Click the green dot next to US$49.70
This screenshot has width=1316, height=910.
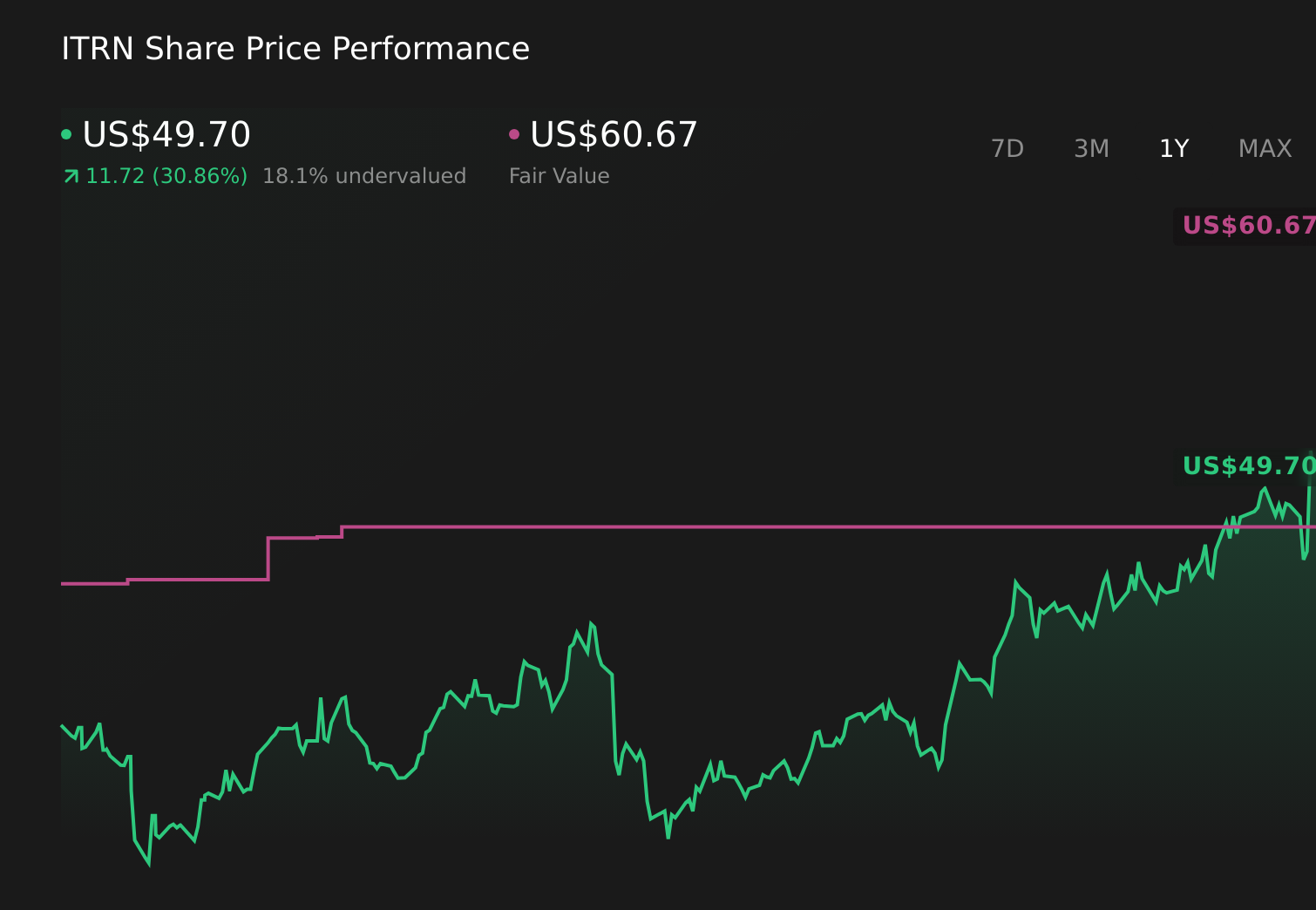[x=66, y=132]
